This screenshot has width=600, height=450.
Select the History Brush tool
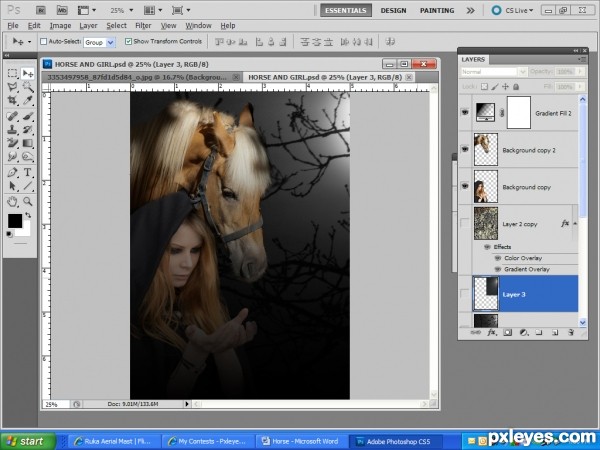pyautogui.click(x=28, y=130)
